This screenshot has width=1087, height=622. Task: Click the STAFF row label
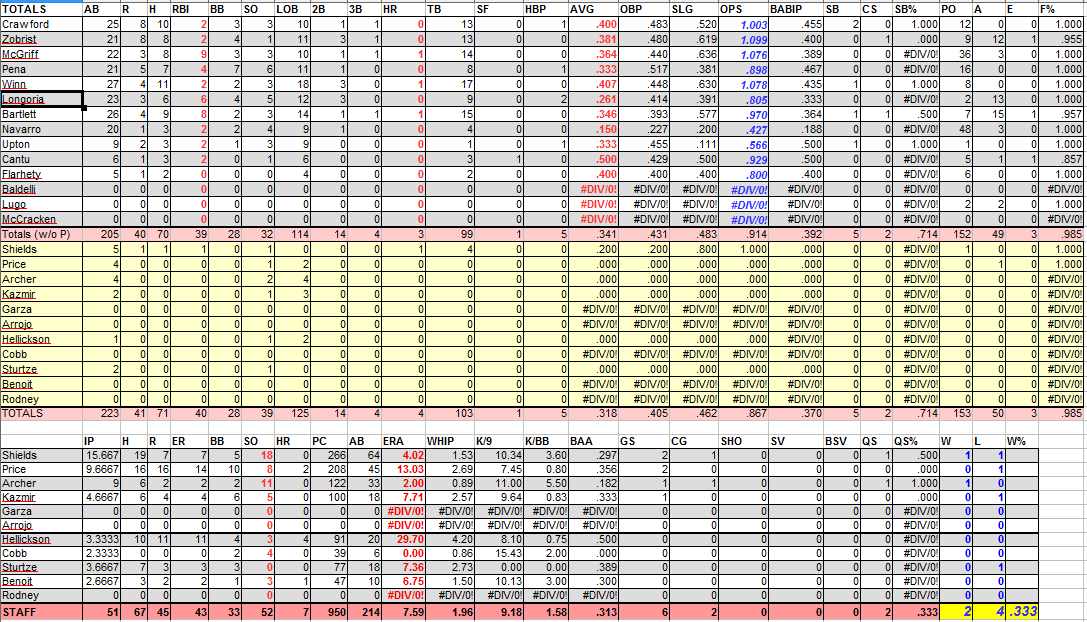42,612
